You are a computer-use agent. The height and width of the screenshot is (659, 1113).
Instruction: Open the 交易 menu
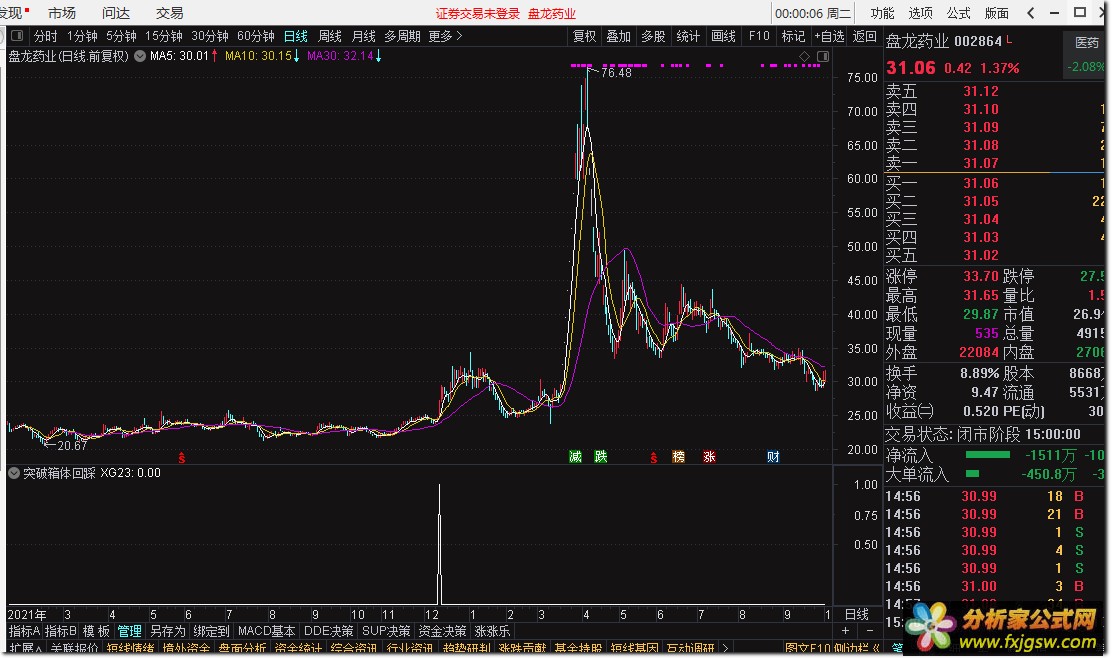170,13
